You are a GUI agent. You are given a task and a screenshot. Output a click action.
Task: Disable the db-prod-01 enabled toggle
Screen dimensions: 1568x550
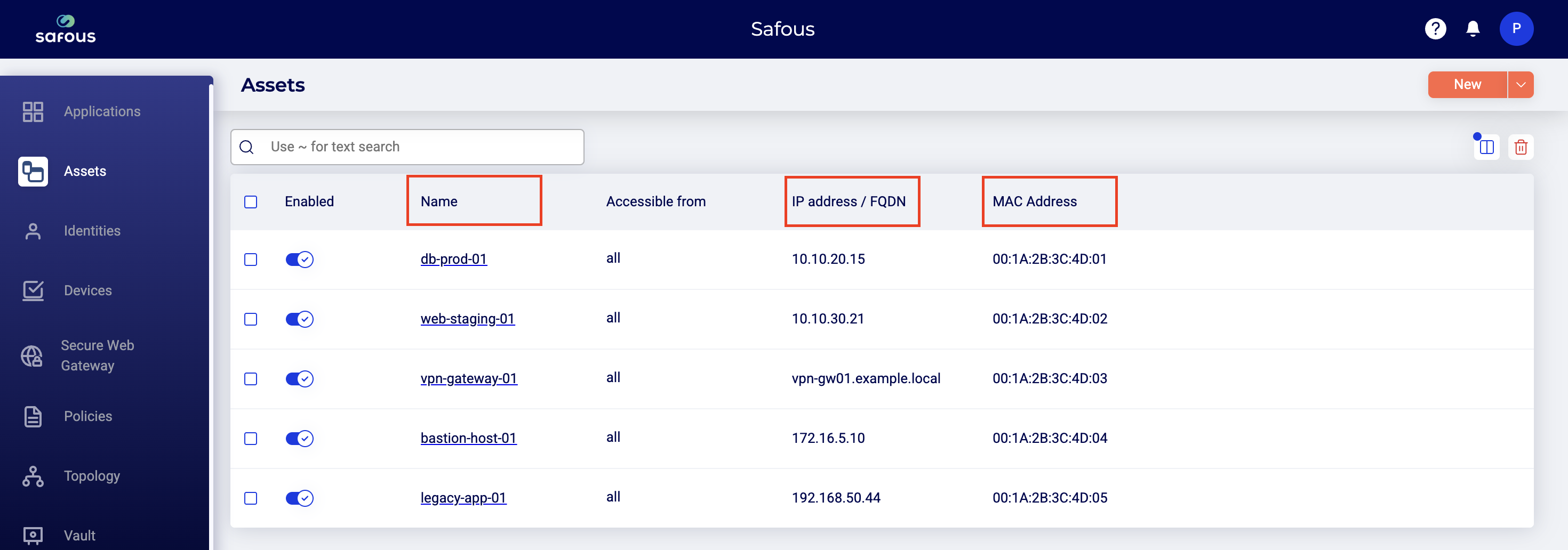tap(300, 260)
